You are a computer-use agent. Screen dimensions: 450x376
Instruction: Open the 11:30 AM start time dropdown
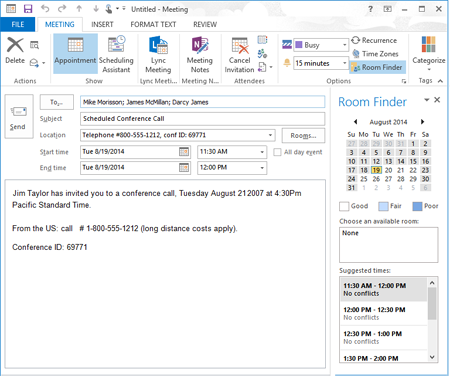click(262, 152)
